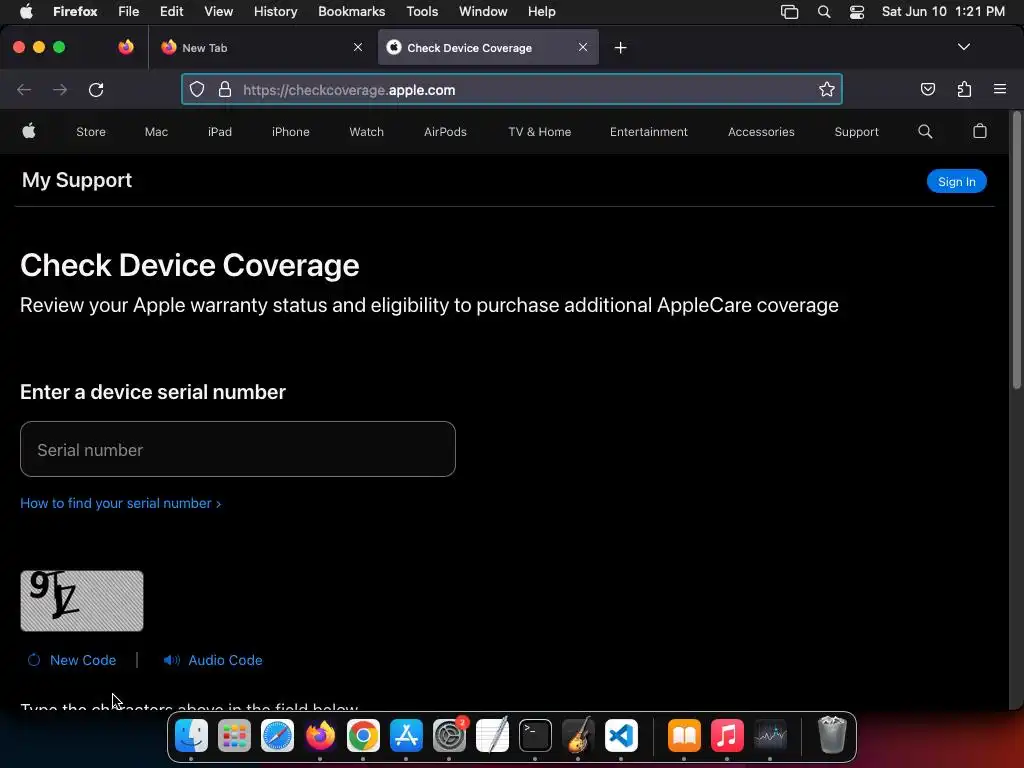
Task: Launch Safari from the Dock
Action: [x=277, y=735]
